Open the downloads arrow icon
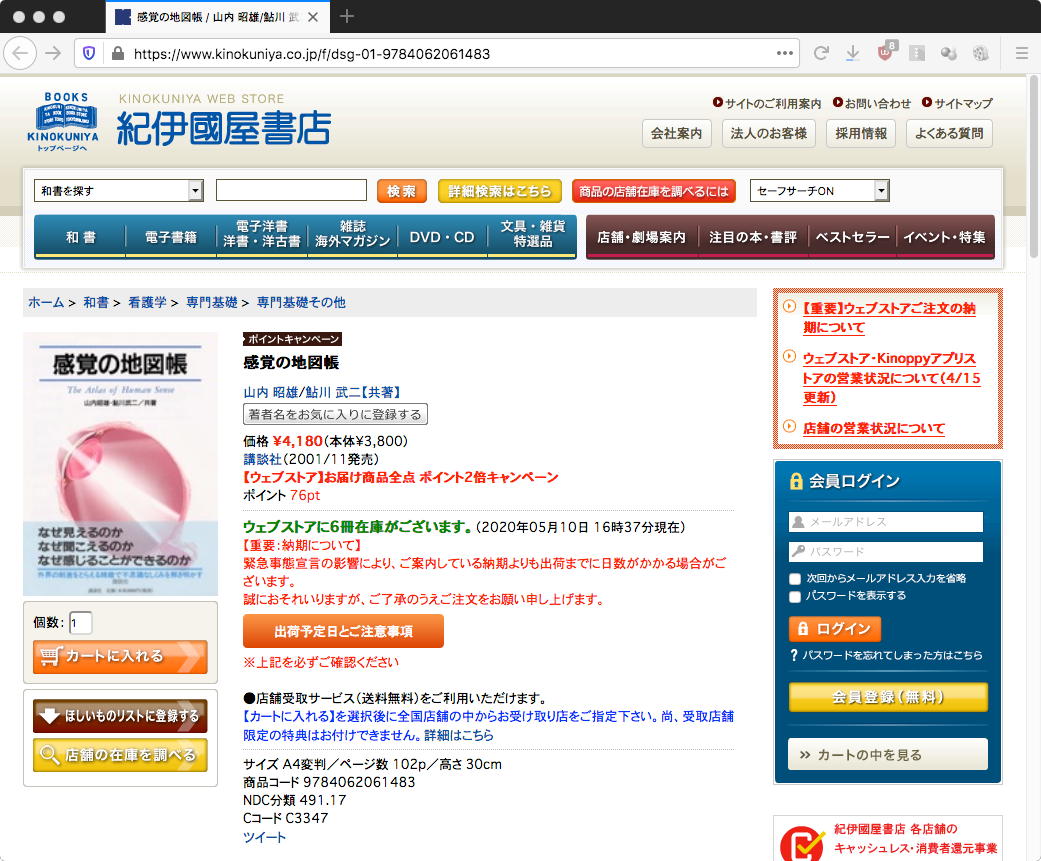This screenshot has height=861, width=1041. point(852,53)
